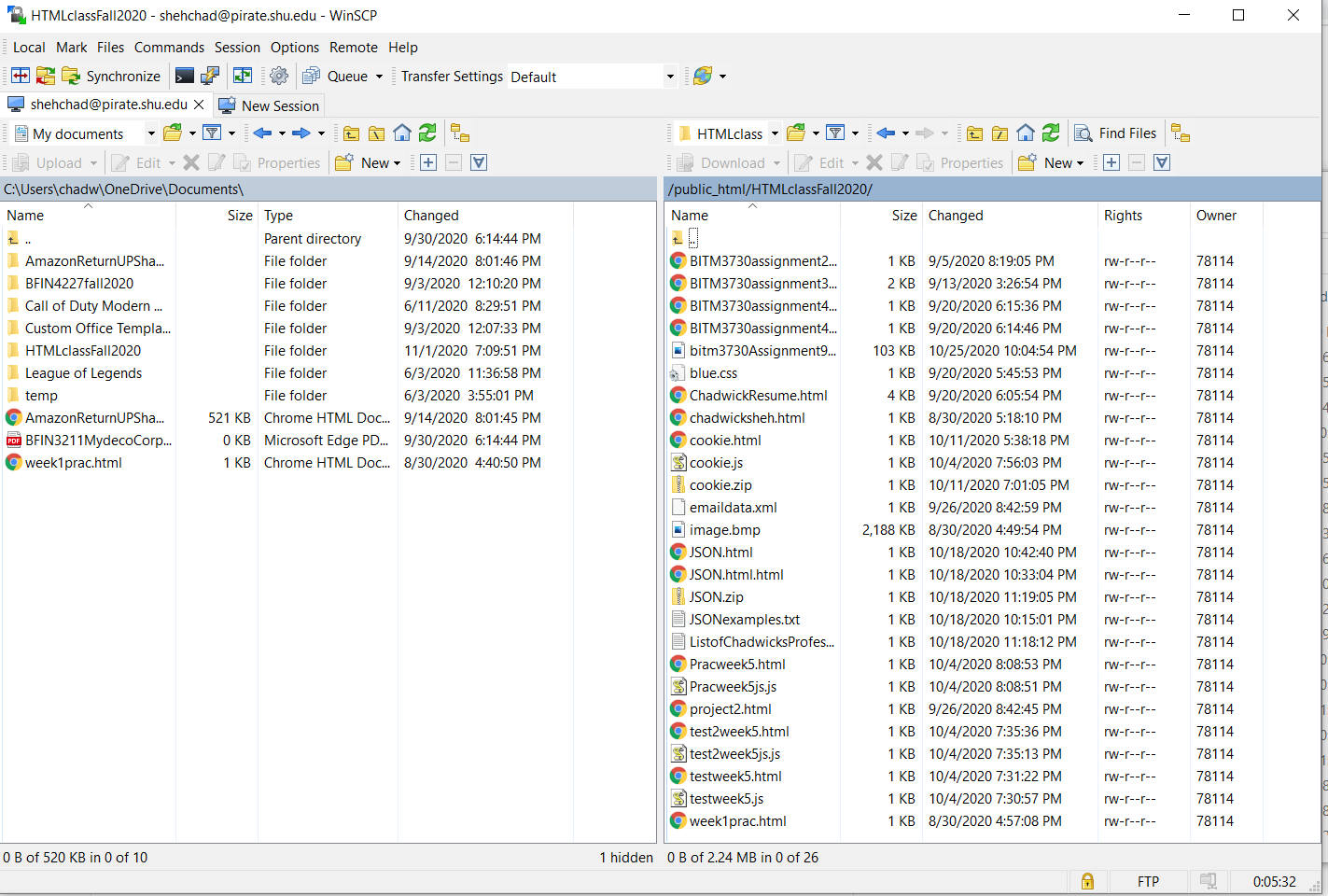Go to local home directory icon

click(x=402, y=133)
